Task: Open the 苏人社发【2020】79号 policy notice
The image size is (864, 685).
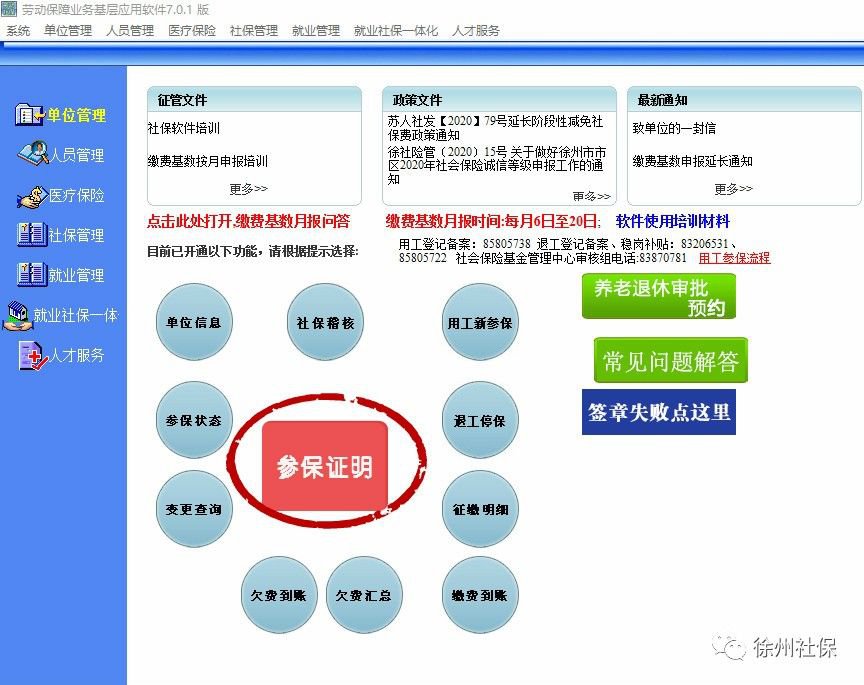Action: (495, 128)
